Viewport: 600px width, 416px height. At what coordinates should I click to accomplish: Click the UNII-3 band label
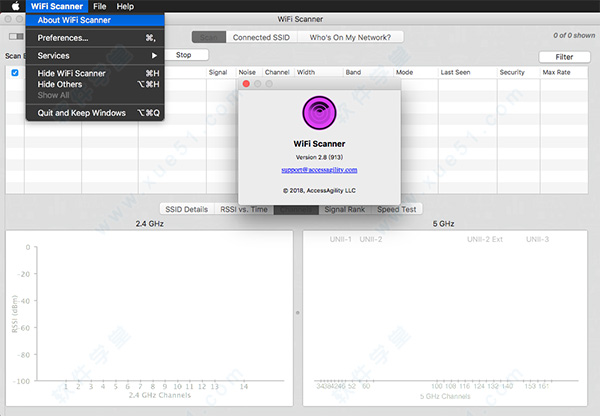tap(537, 239)
